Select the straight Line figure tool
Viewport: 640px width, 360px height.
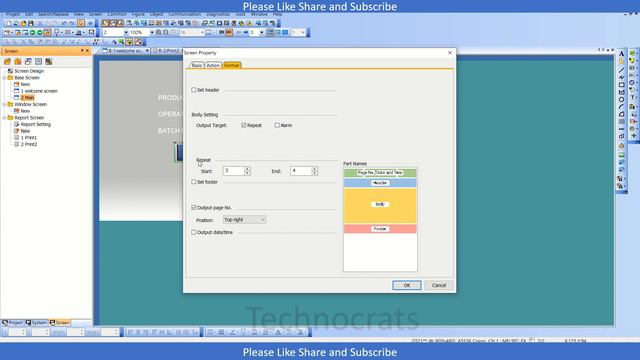point(621,70)
